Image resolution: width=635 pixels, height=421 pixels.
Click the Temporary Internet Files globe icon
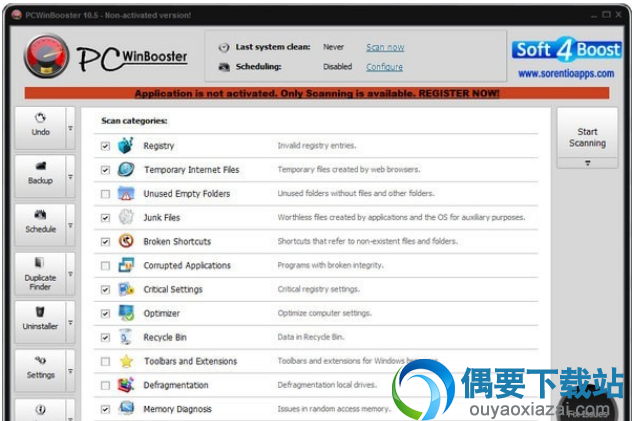click(126, 169)
